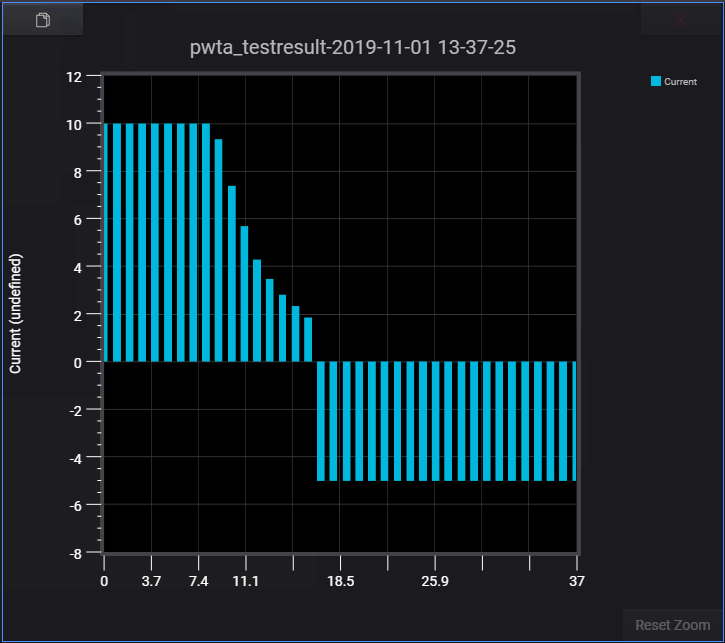Click the x-axis end label 37

point(576,580)
